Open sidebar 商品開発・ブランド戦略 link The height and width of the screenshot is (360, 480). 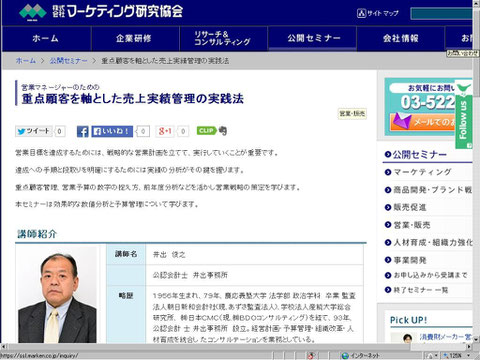tap(433, 190)
